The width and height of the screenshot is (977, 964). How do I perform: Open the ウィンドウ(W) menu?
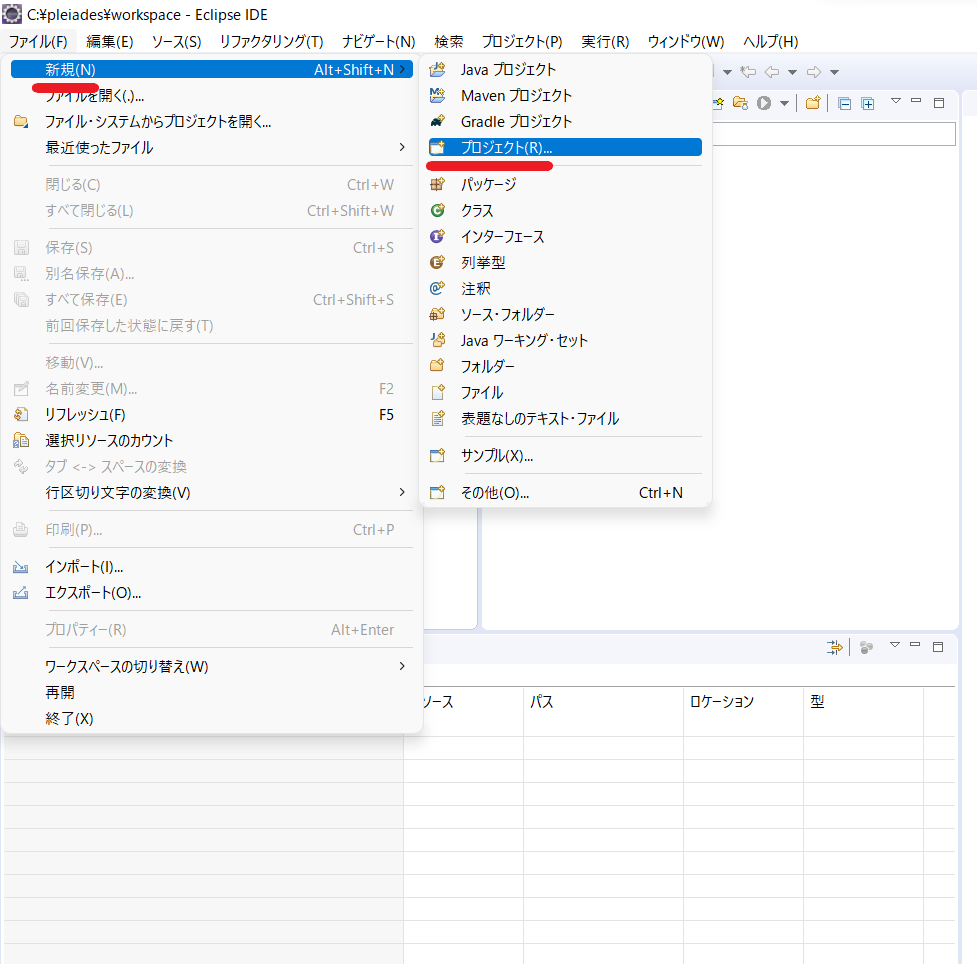686,42
